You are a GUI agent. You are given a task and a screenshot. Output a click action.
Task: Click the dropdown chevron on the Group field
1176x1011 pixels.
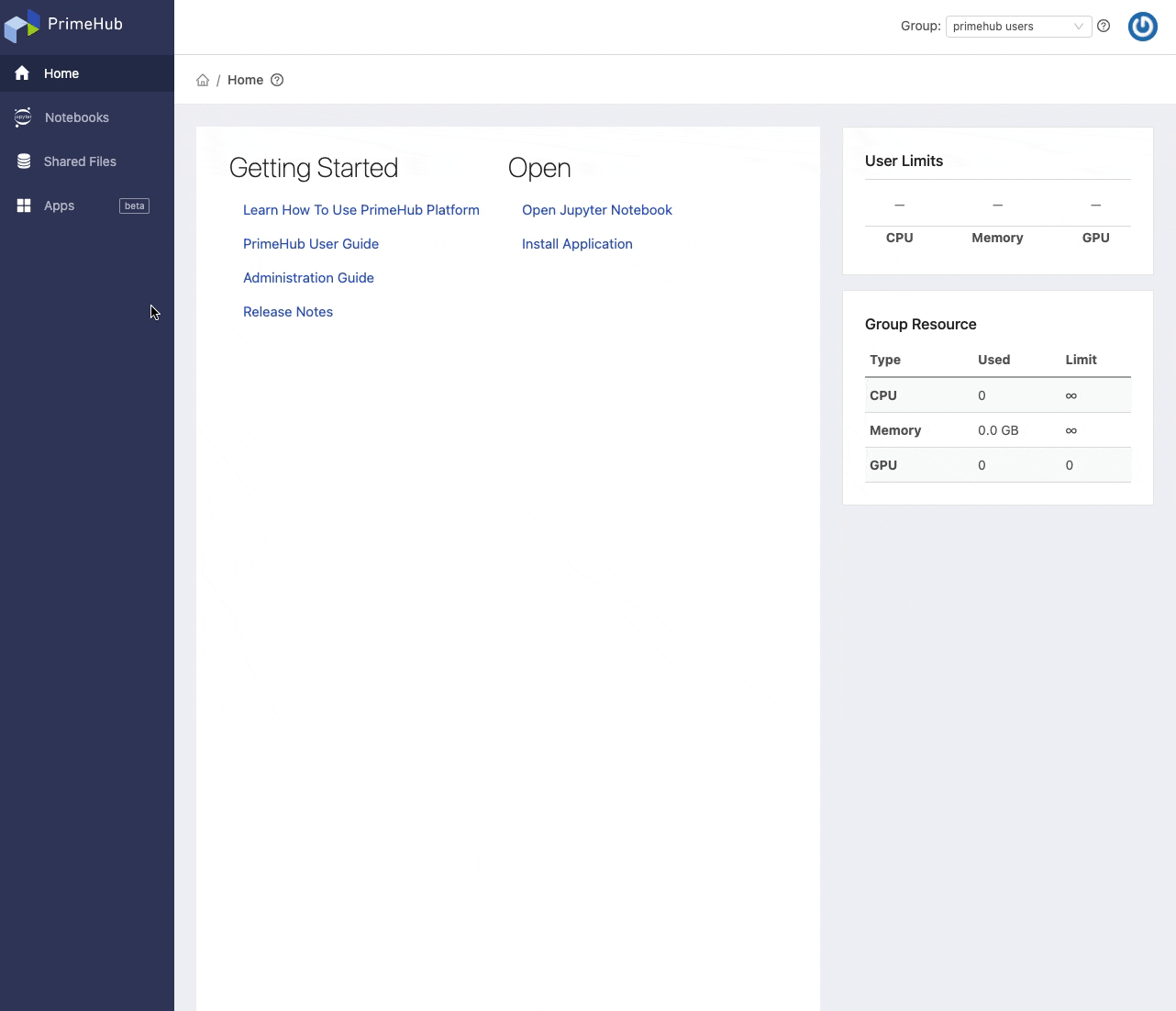coord(1079,27)
